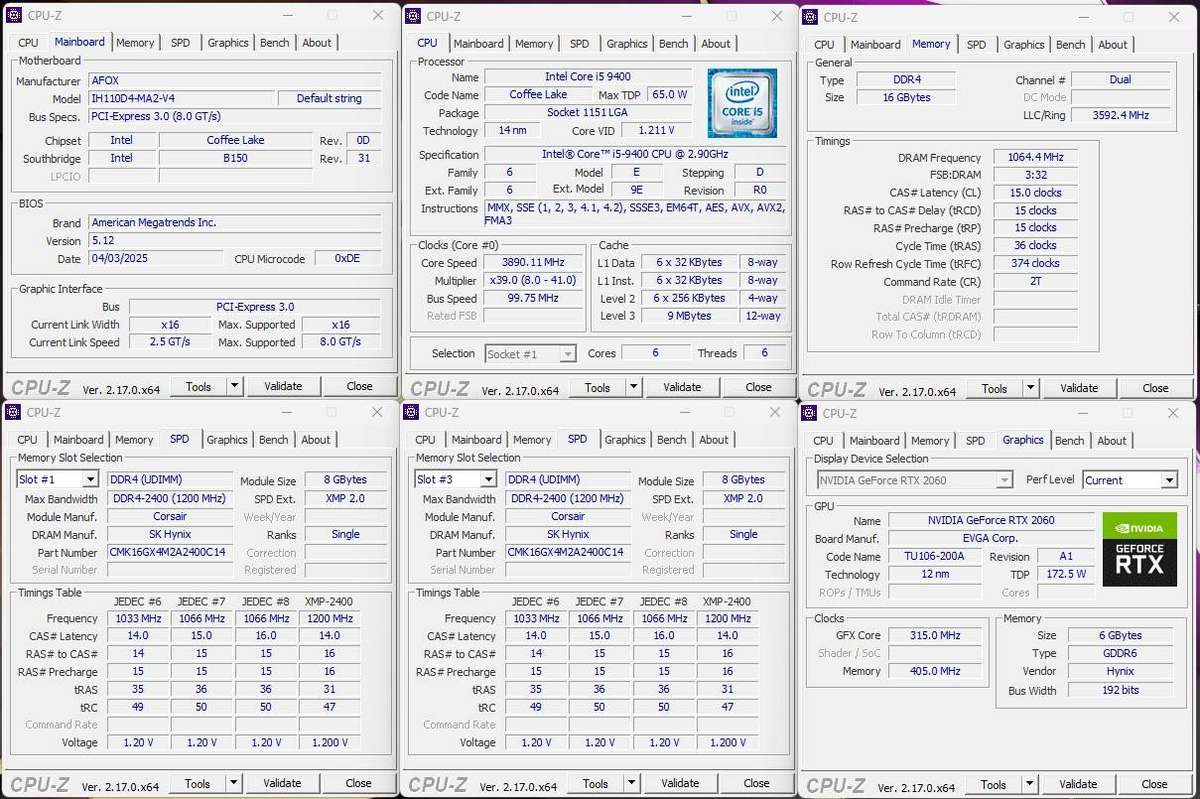Image resolution: width=1200 pixels, height=799 pixels.
Task: Click the CPU-Z title icon in the Mainboard window
Action: pos(15,16)
